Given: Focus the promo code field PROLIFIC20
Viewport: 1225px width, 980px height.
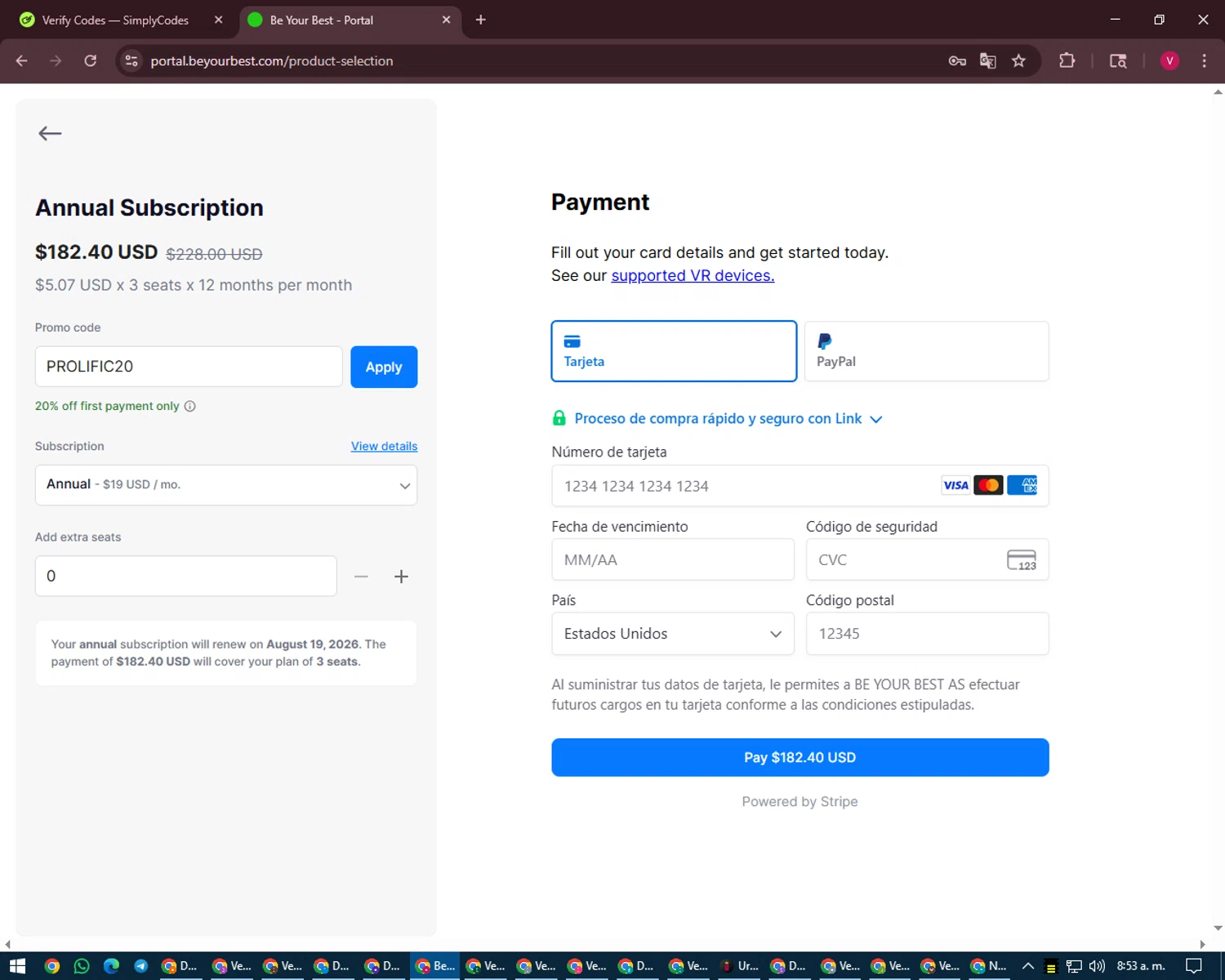Looking at the screenshot, I should point(189,367).
